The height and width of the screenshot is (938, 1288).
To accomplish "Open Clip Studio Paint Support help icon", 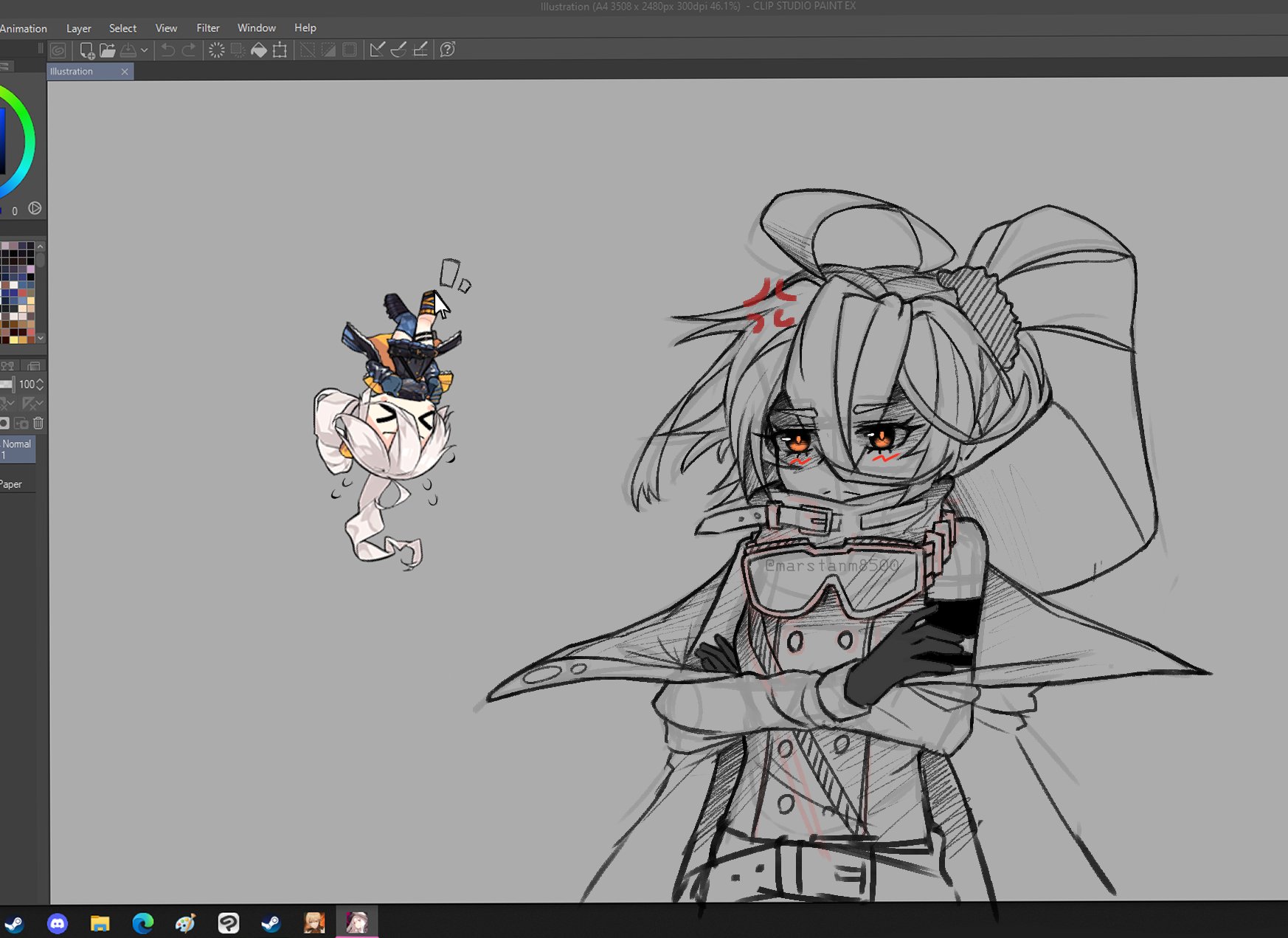I will [447, 50].
